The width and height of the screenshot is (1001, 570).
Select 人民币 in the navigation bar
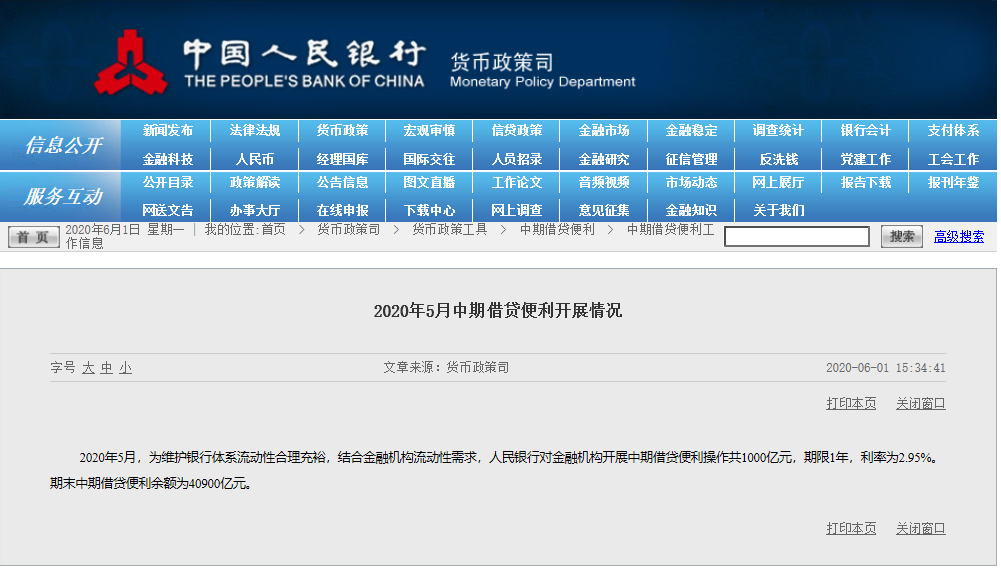click(255, 159)
